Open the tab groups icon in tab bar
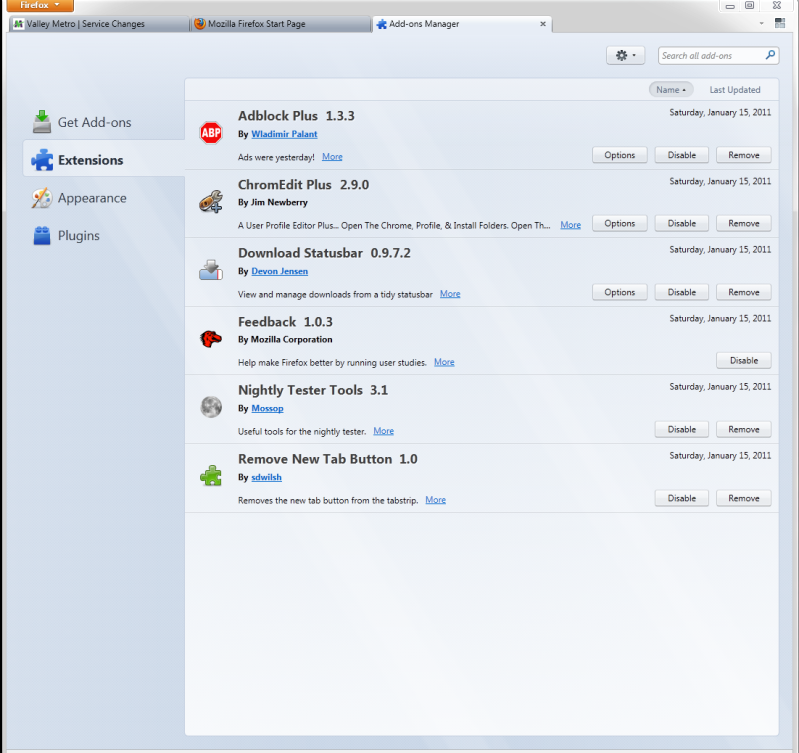Image resolution: width=799 pixels, height=753 pixels. coord(780,23)
